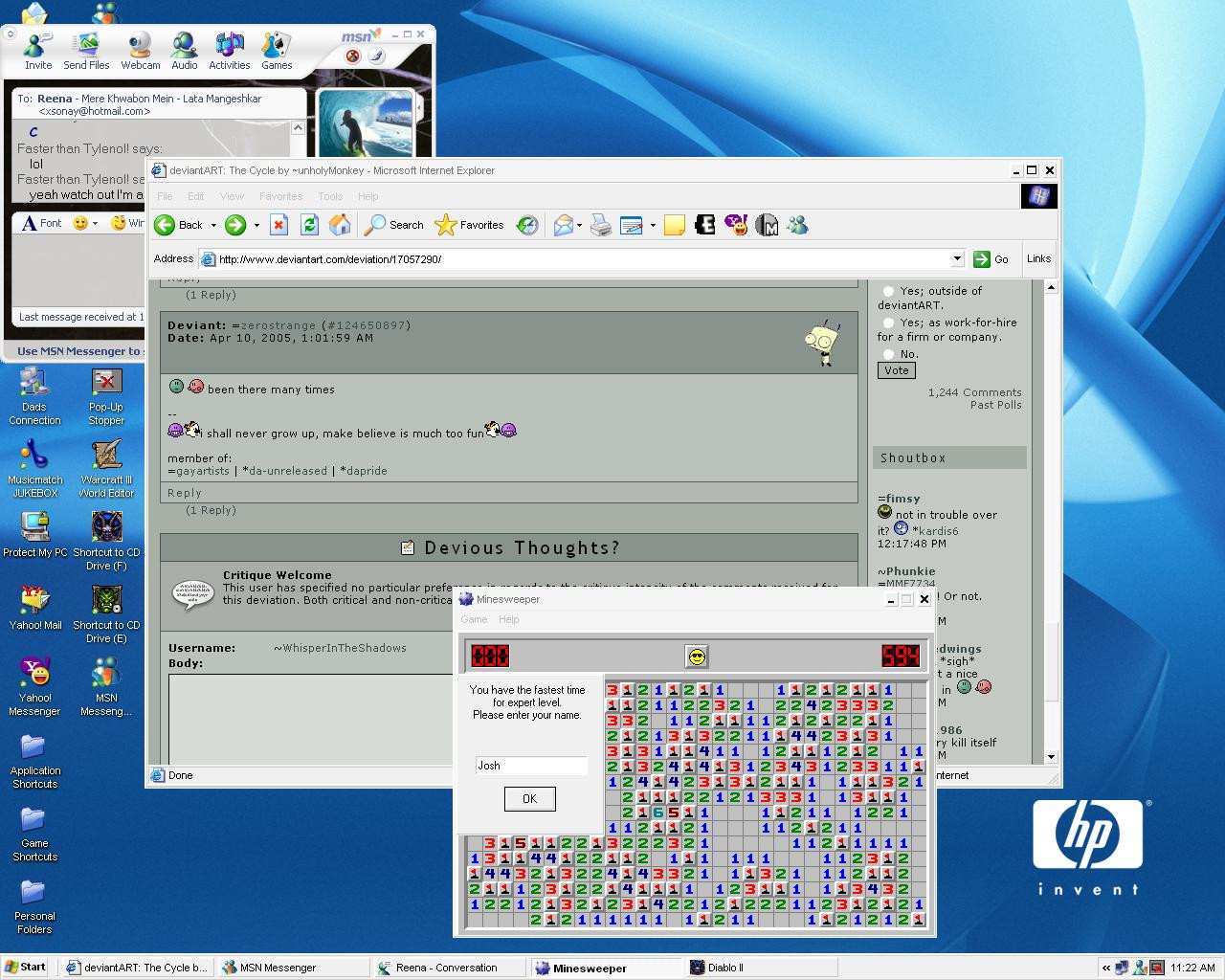Open Warcraft III World Editor desktop icon
Screen dimensions: 1225x980
pyautogui.click(x=106, y=469)
